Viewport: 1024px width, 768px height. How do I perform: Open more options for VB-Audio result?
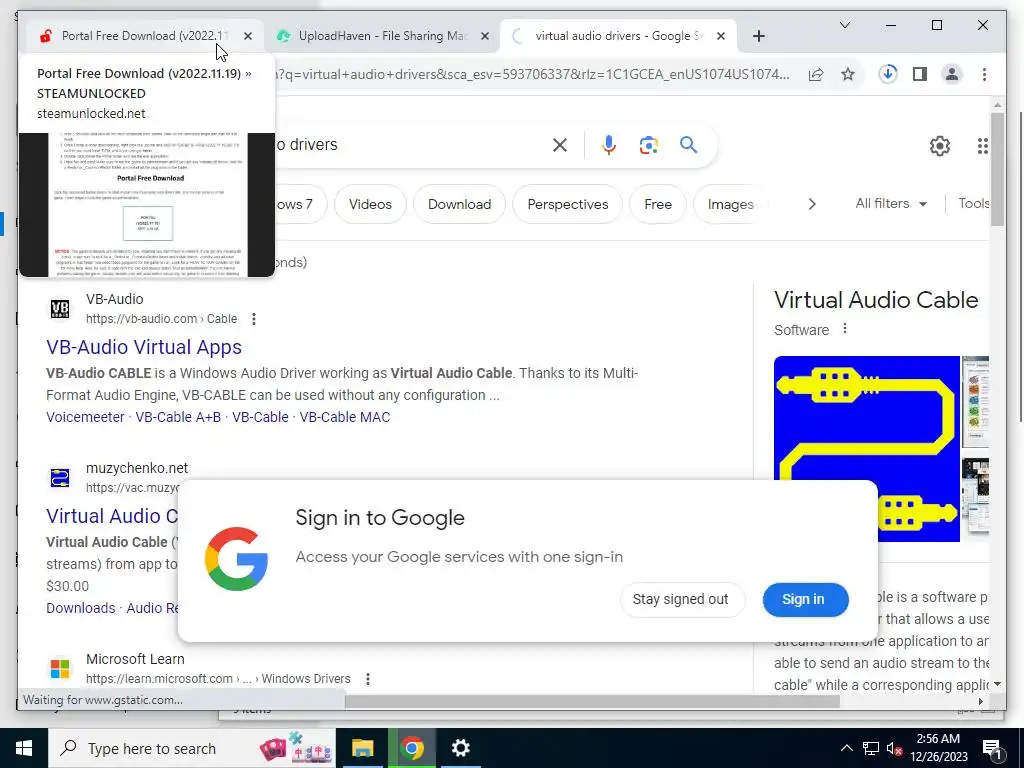[253, 319]
